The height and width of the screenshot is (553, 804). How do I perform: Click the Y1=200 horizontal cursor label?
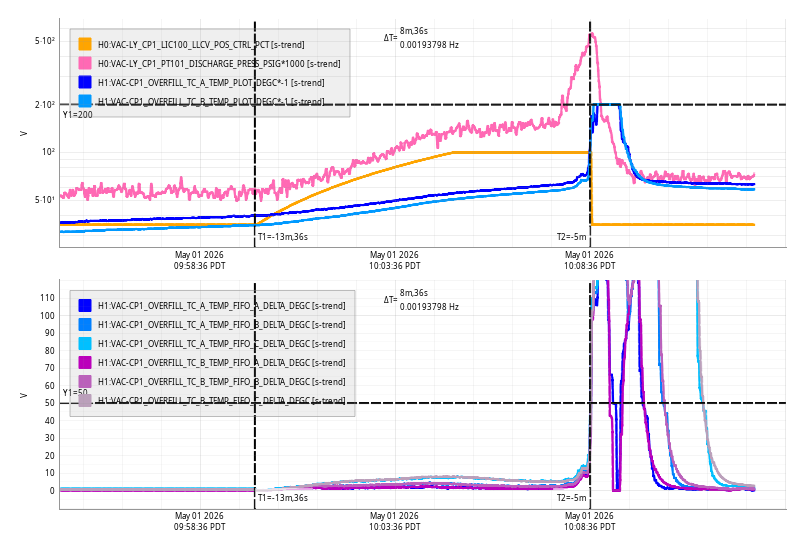pyautogui.click(x=77, y=115)
